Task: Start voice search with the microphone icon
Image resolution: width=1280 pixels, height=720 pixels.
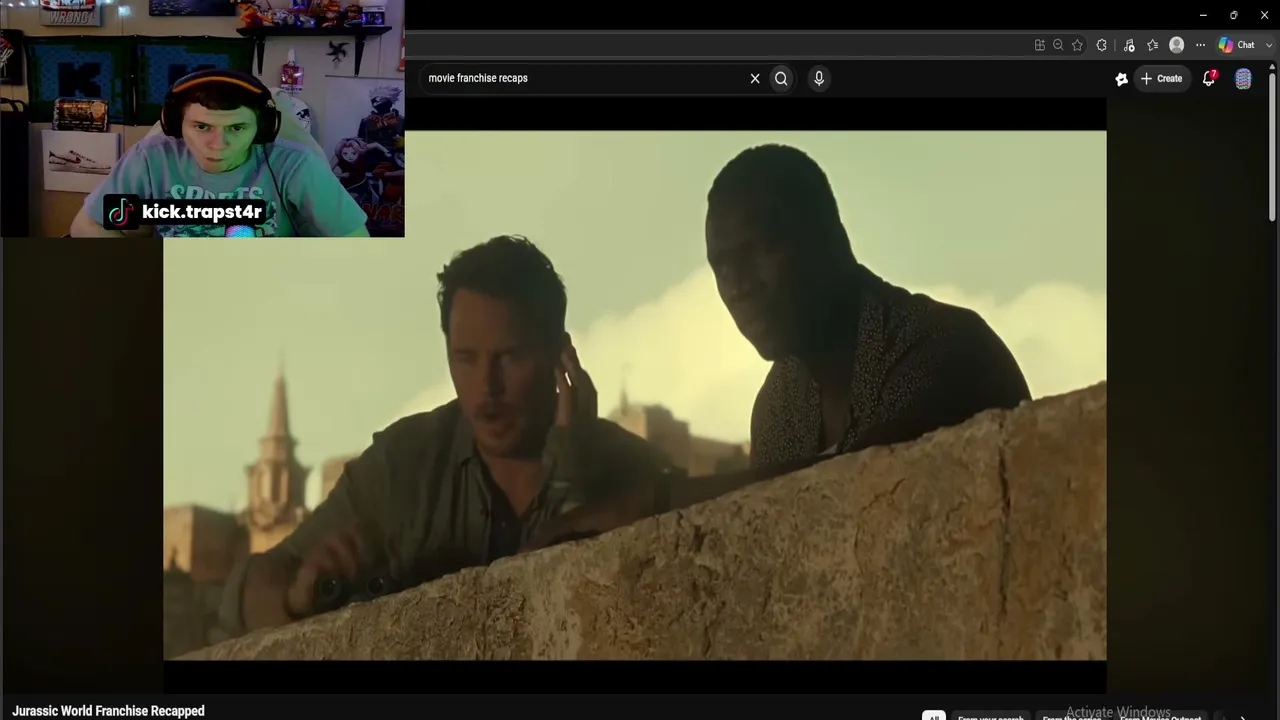Action: coord(819,78)
